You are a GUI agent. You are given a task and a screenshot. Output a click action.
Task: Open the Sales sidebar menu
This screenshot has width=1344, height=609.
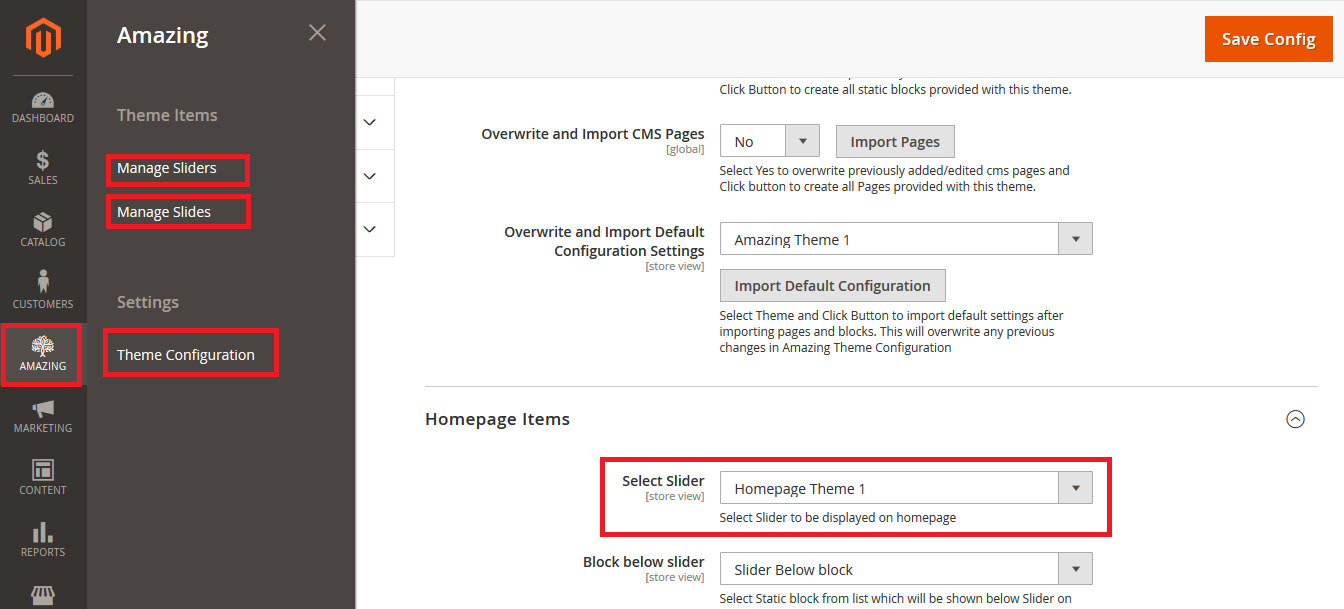tap(43, 168)
